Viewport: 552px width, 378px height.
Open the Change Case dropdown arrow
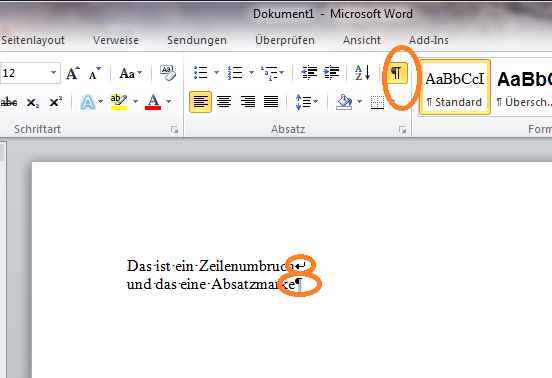(x=139, y=73)
